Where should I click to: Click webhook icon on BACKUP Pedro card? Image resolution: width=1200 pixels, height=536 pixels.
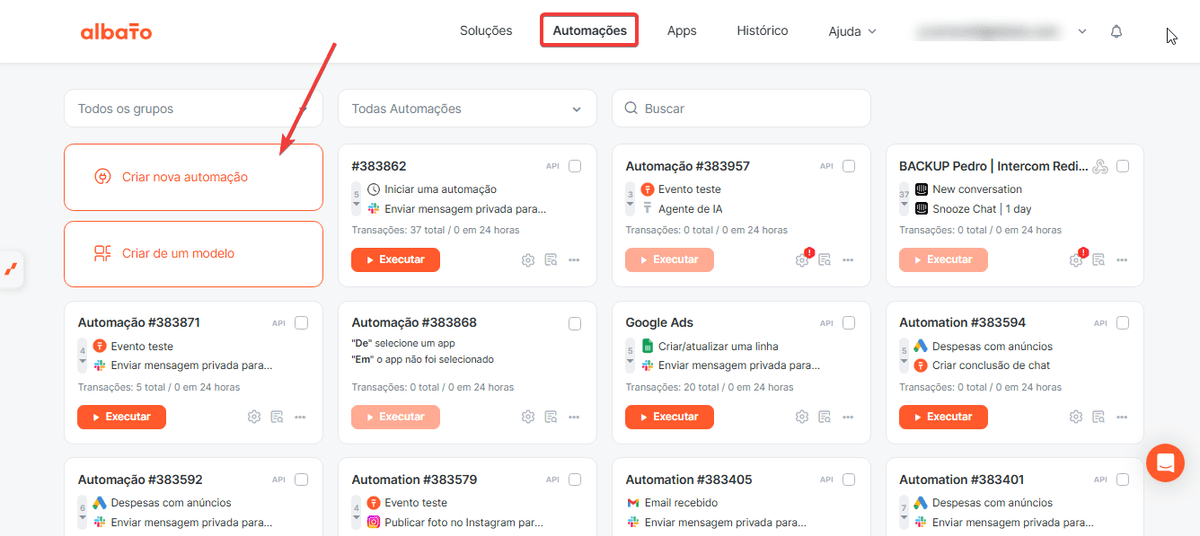point(1100,166)
